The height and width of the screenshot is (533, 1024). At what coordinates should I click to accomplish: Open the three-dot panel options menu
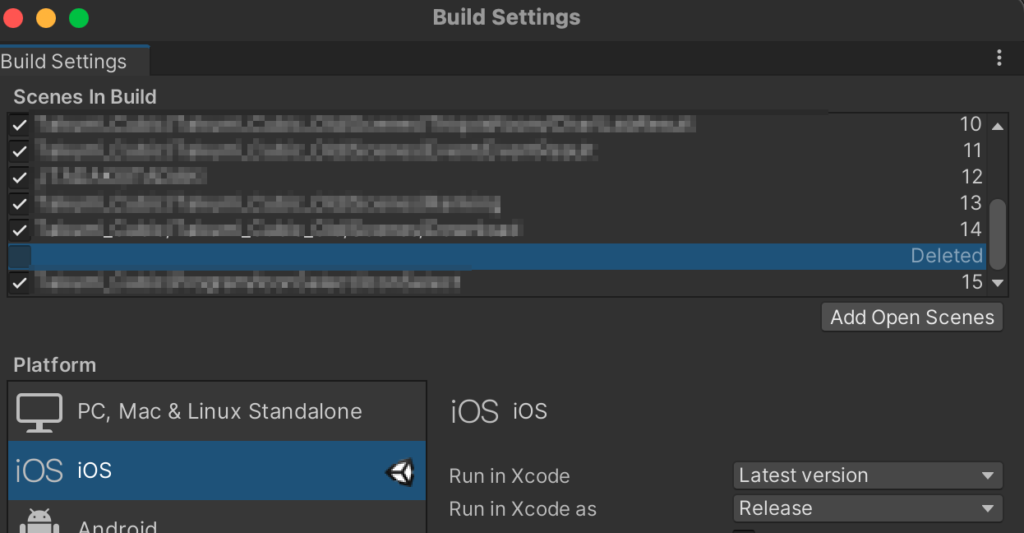pos(999,58)
